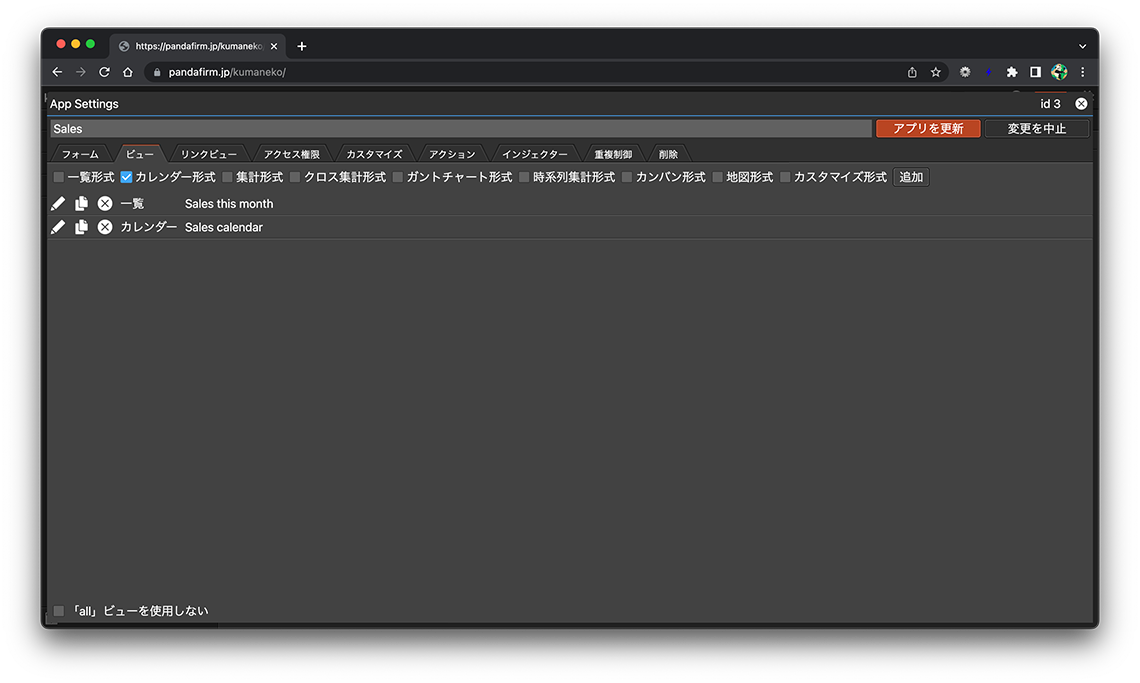The width and height of the screenshot is (1140, 683).
Task: Edit the Sales calendar view
Action: 58,228
